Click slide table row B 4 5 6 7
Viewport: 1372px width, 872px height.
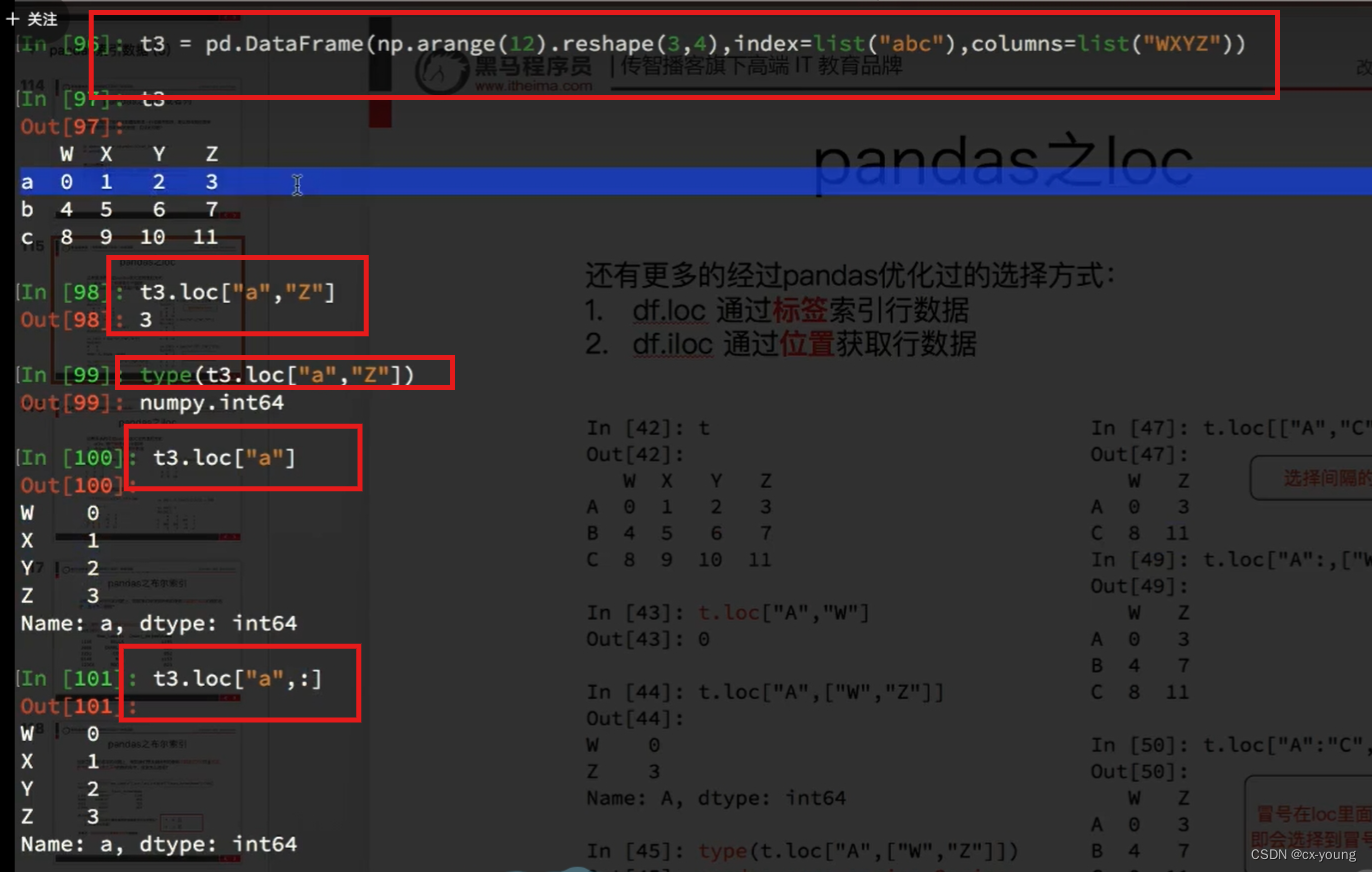[x=680, y=533]
